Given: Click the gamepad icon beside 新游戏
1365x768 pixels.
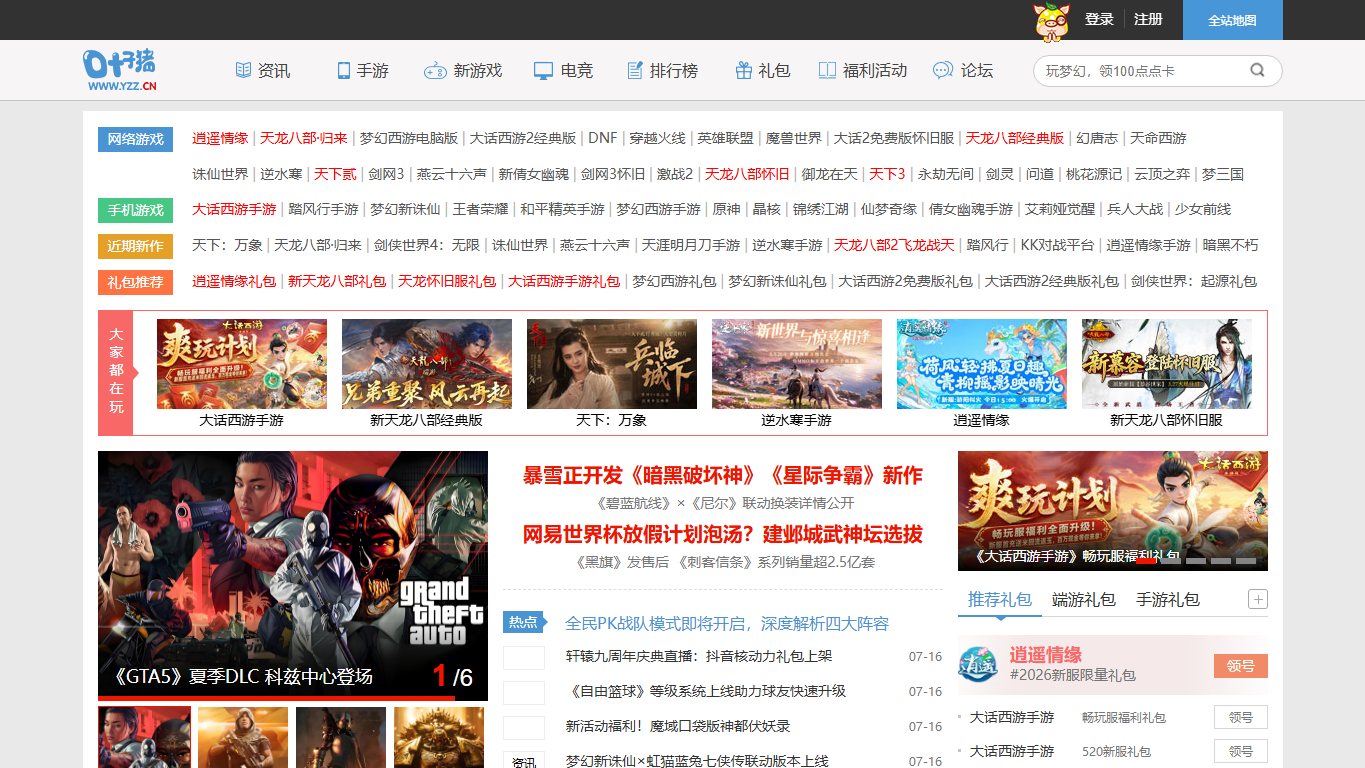Looking at the screenshot, I should pyautogui.click(x=435, y=71).
